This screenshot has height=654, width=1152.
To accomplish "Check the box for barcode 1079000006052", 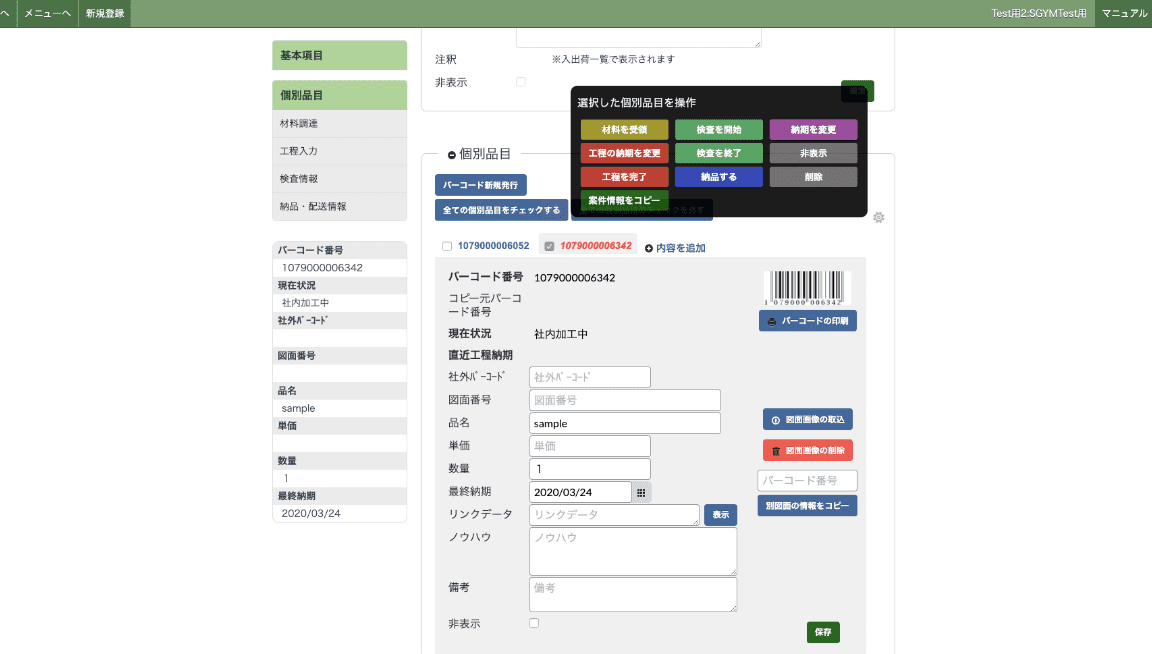I will (447, 246).
